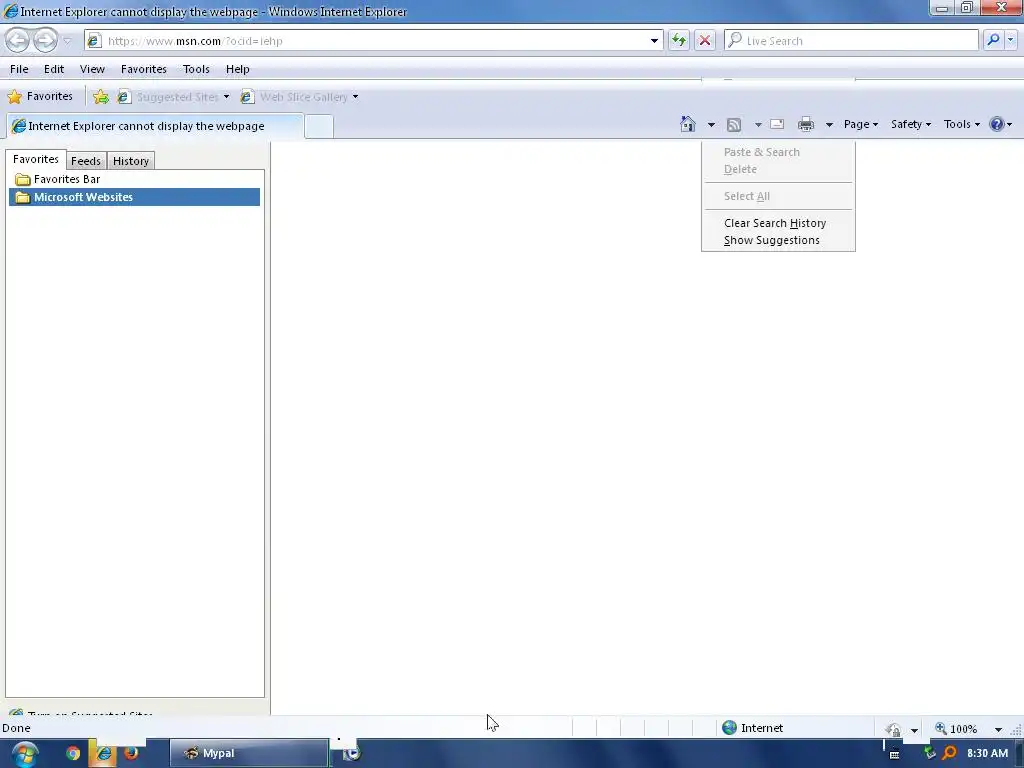Expand the Print options dropdown arrow
1024x768 pixels.
pos(829,125)
